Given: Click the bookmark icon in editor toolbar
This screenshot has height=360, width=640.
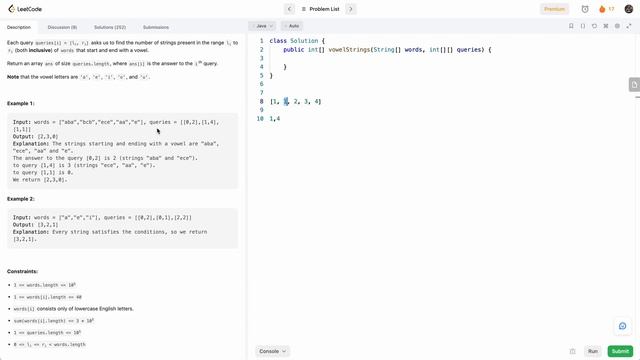Looking at the screenshot, I should (x=571, y=26).
